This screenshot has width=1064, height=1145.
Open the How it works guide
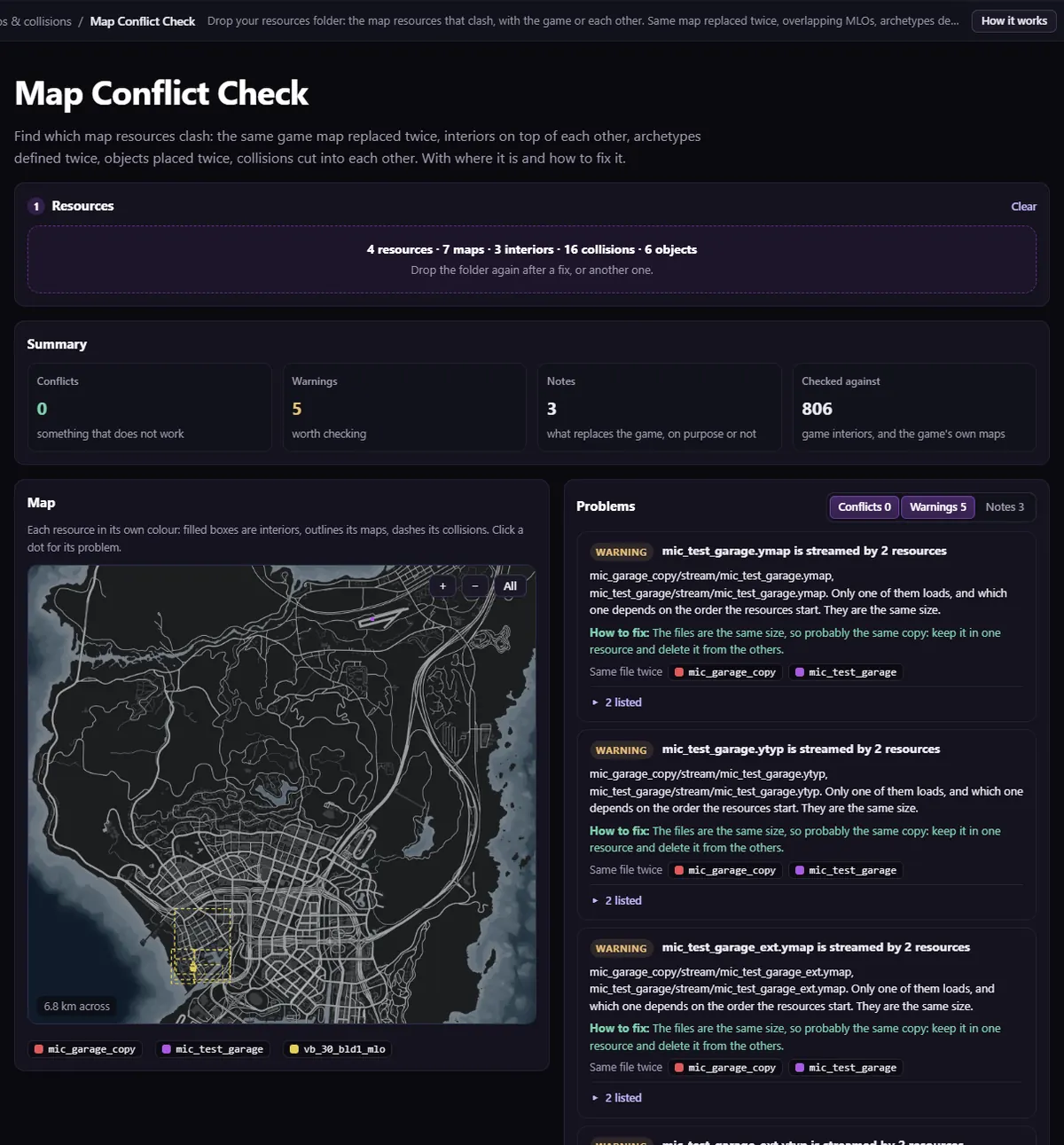coord(1013,20)
